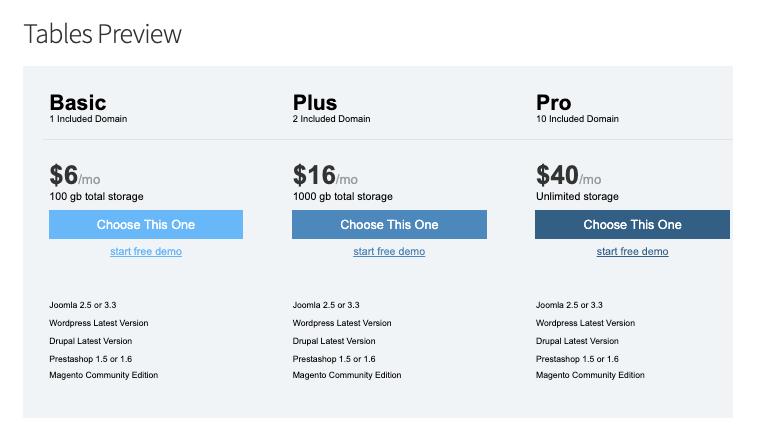This screenshot has height=428, width=760.
Task: Click Magento Community Edition in Pro column
Action: pyautogui.click(x=590, y=375)
